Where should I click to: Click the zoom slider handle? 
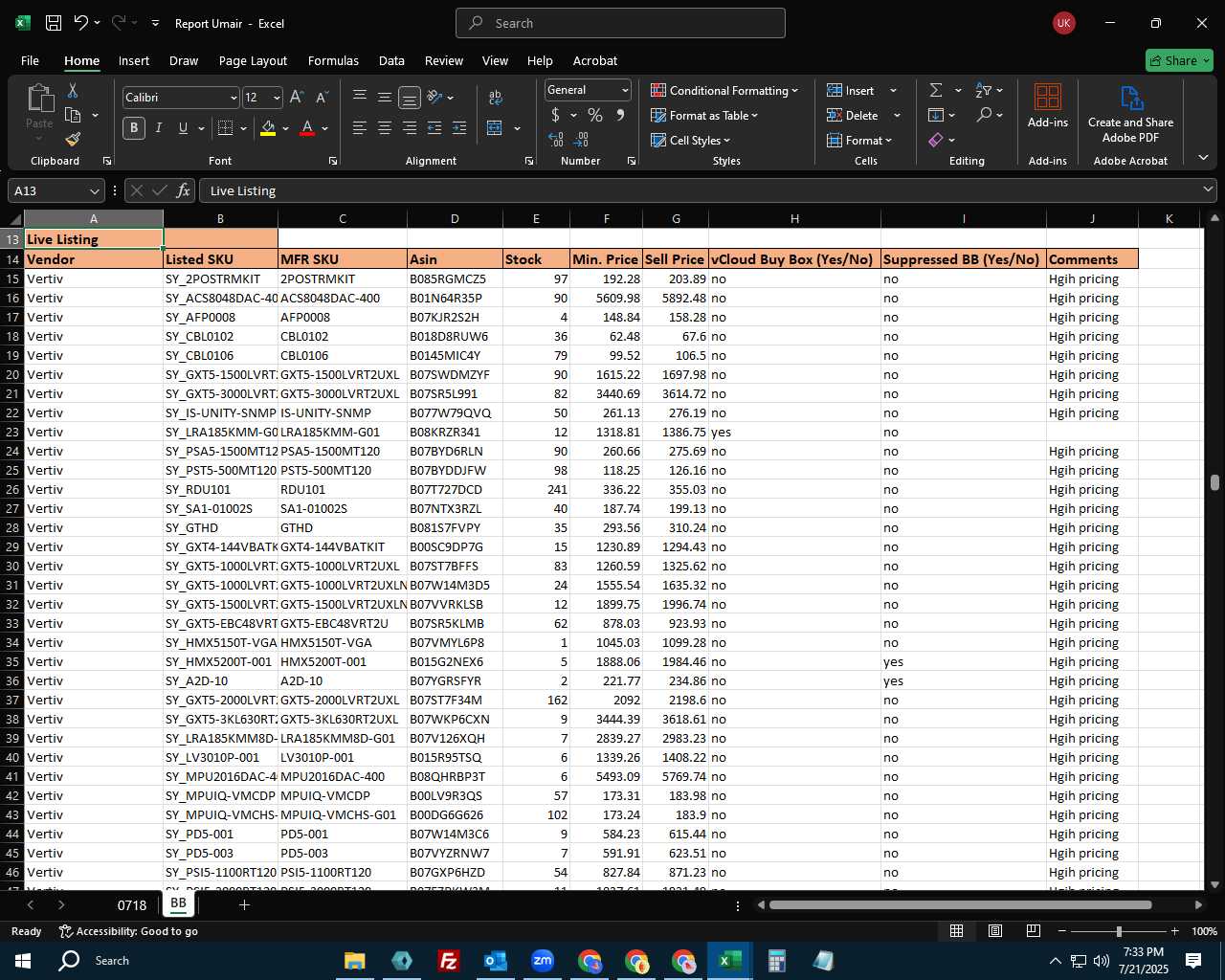click(1118, 931)
